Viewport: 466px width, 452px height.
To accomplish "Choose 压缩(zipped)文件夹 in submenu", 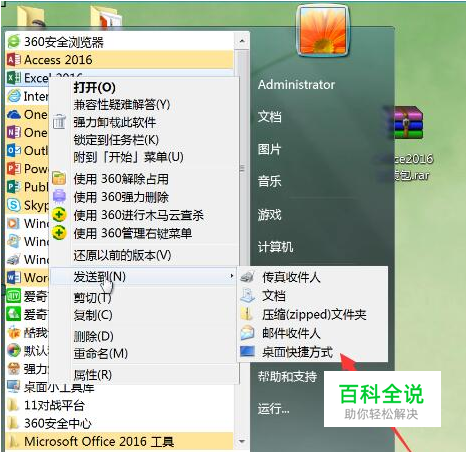I will point(314,314).
